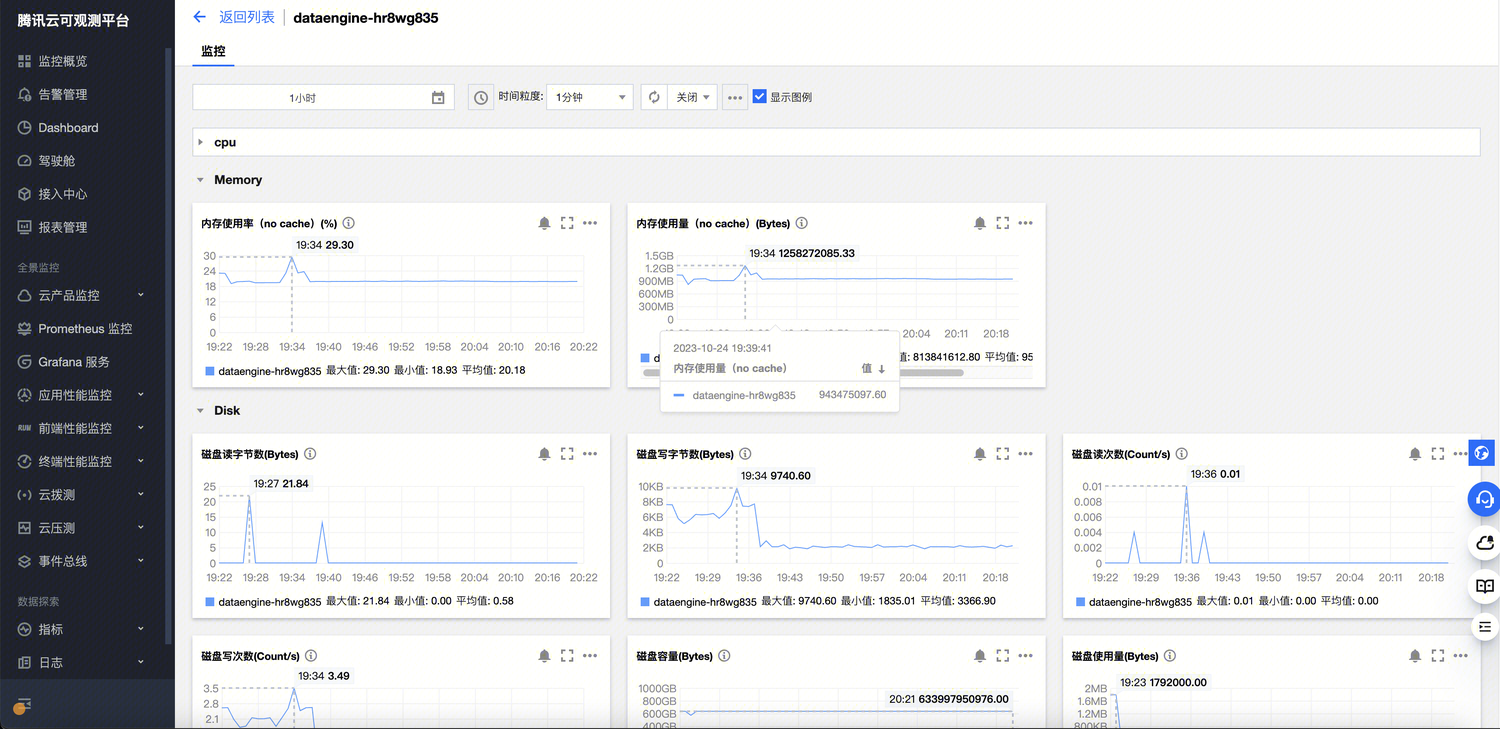Click info icon next to 磁盘读次数(Count/s)
Image resolution: width=1500 pixels, height=729 pixels.
click(x=1182, y=454)
